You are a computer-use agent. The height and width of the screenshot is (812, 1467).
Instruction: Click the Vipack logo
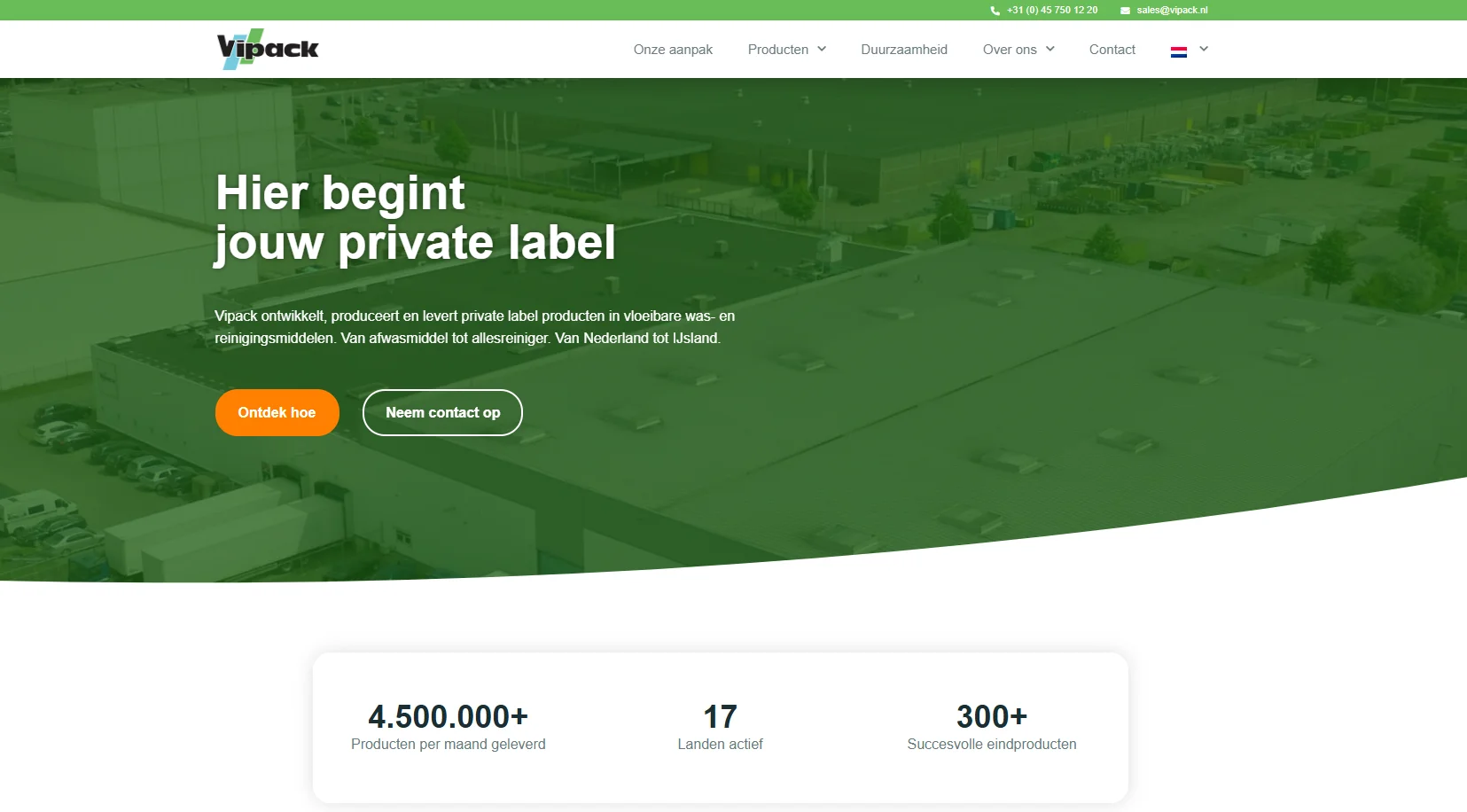[268, 49]
